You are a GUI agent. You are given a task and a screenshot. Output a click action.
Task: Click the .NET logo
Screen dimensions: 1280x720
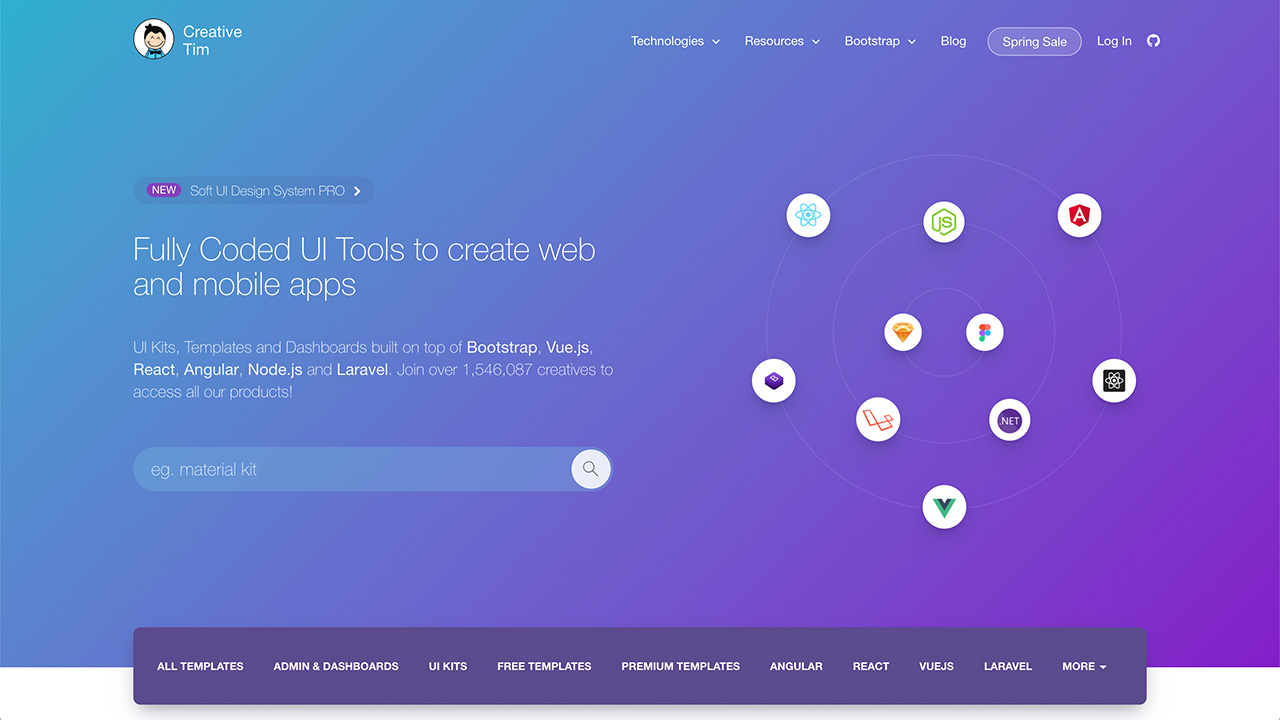[1010, 421]
